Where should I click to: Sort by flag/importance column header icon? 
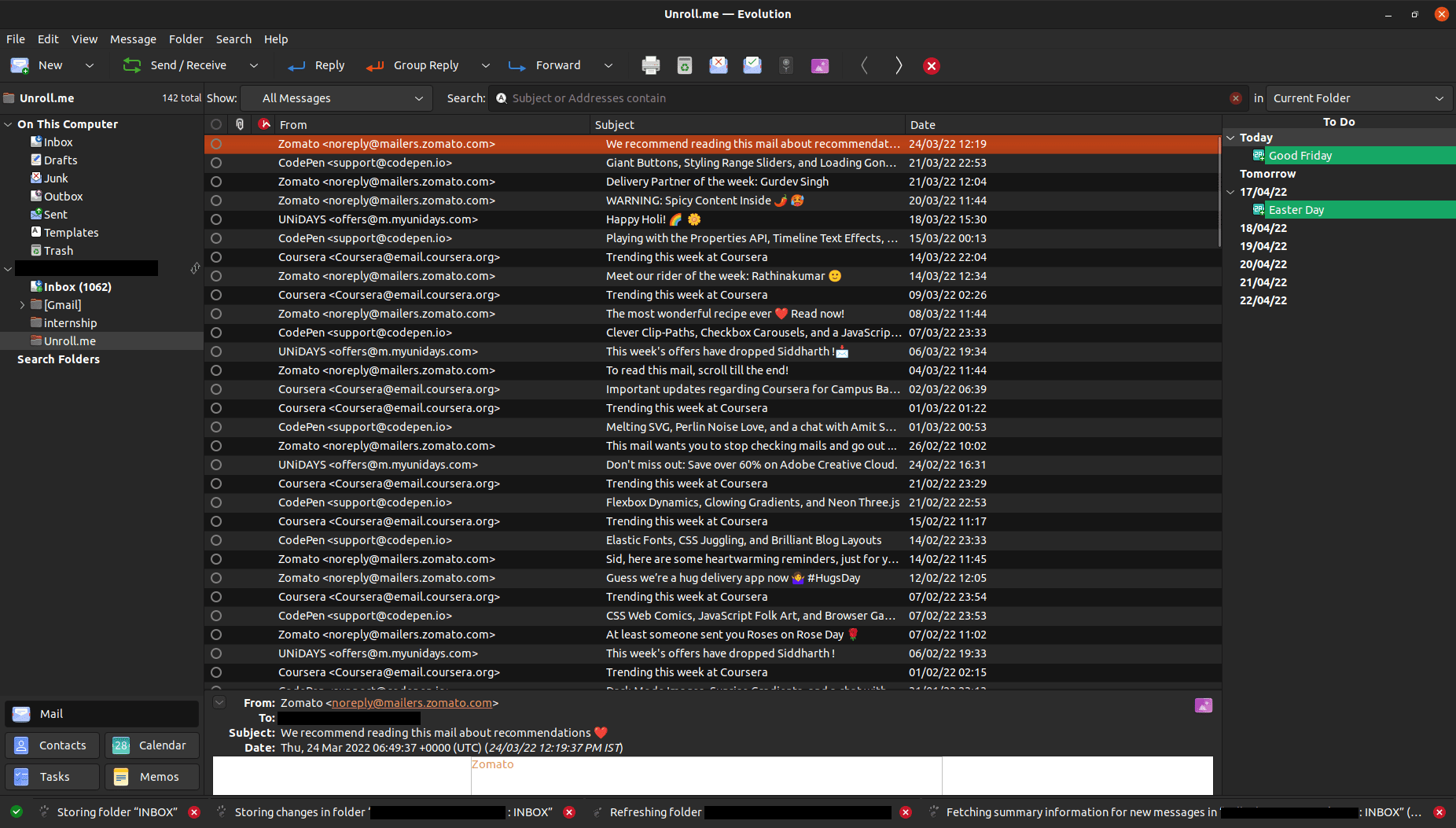pyautogui.click(x=264, y=124)
